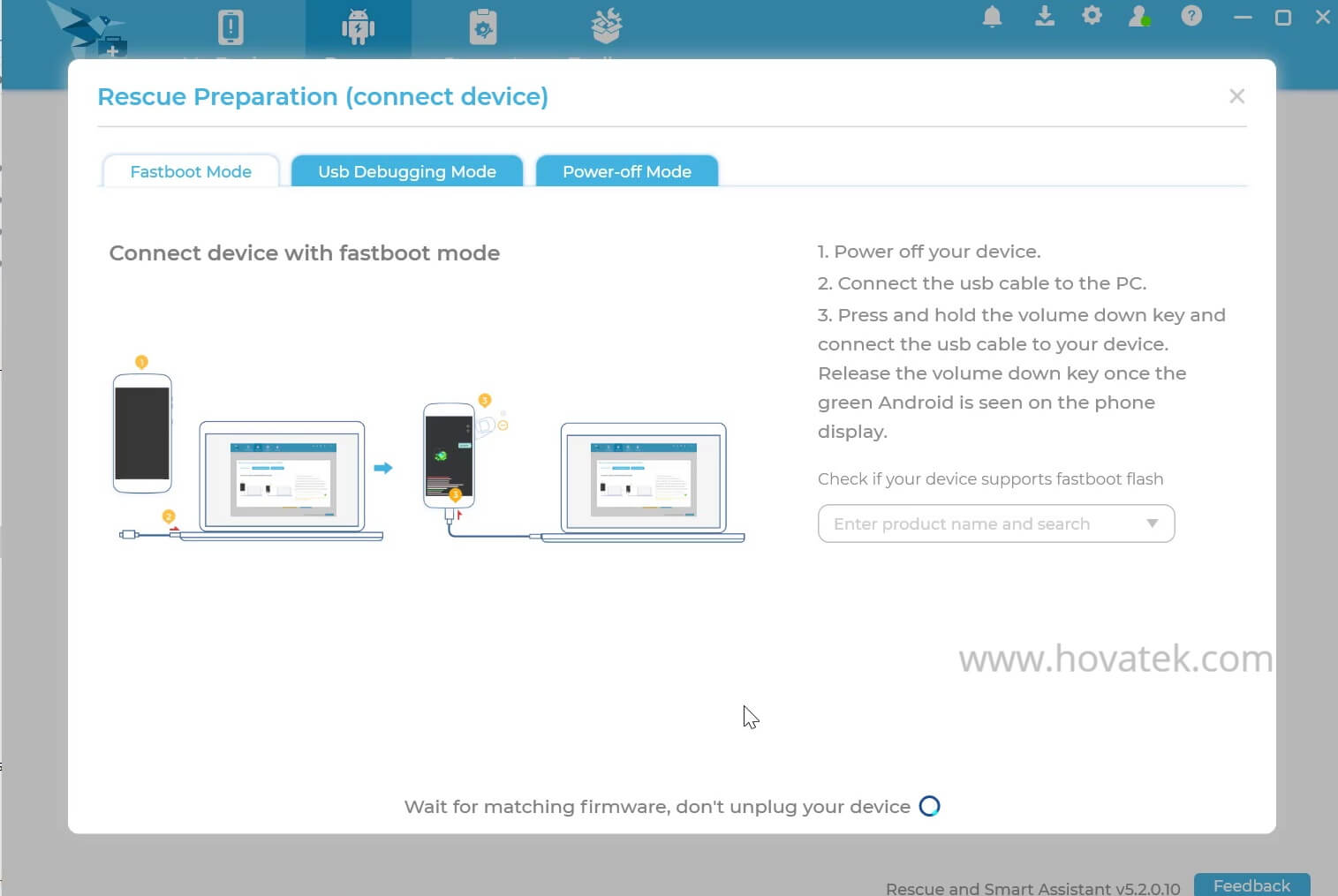Screen dimensions: 1338x896
Task: Switch to the Power-off Mode tab
Action: (x=626, y=171)
